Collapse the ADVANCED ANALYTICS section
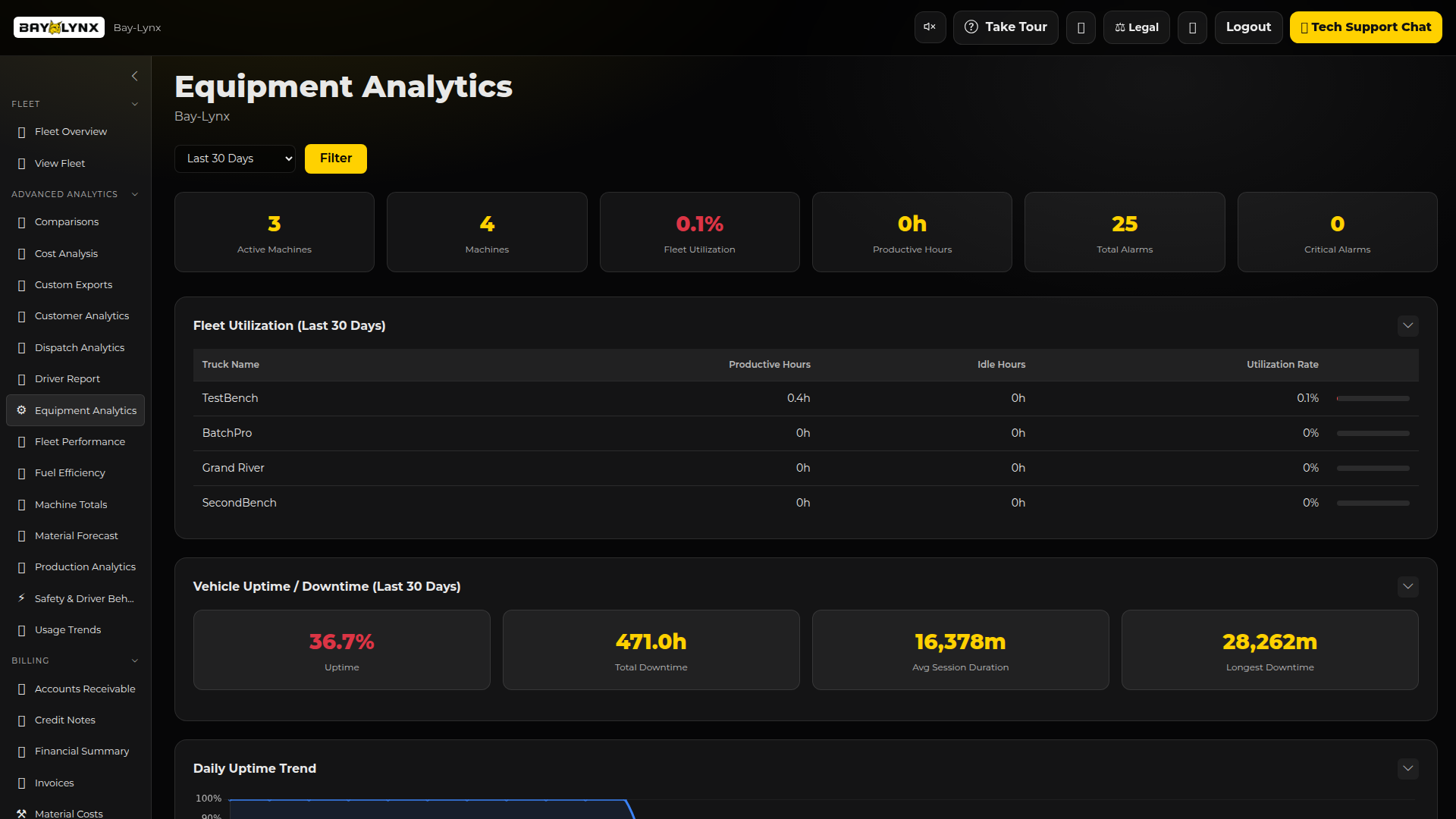 pyautogui.click(x=135, y=194)
